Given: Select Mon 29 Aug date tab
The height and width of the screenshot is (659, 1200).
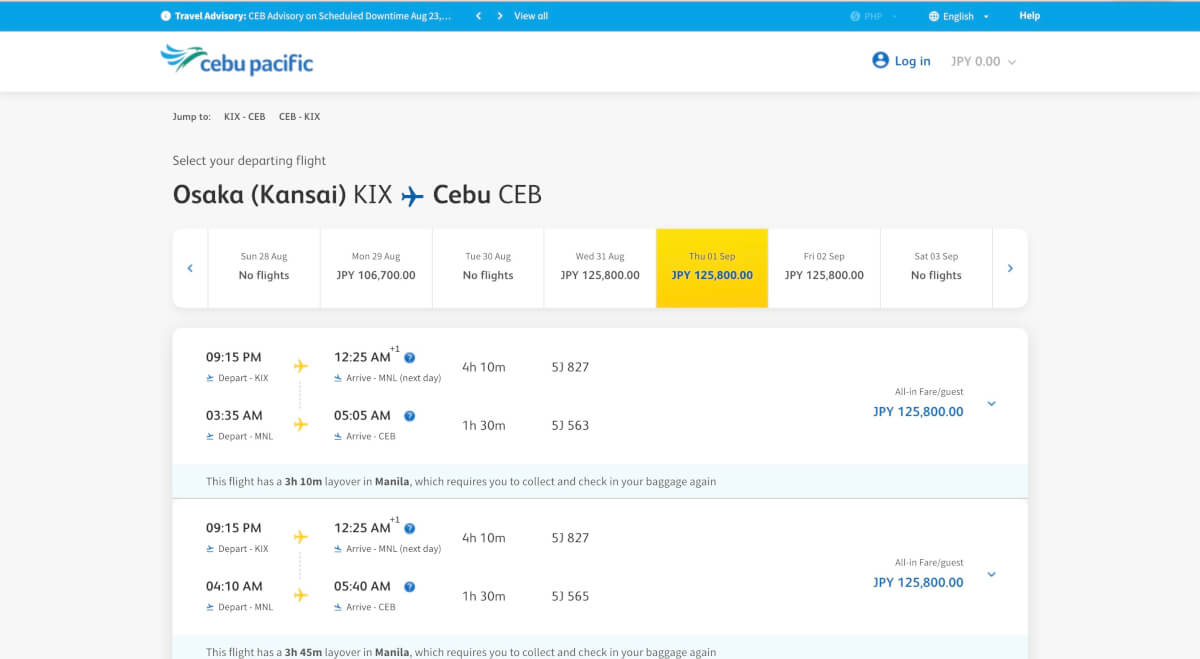Looking at the screenshot, I should 376,267.
